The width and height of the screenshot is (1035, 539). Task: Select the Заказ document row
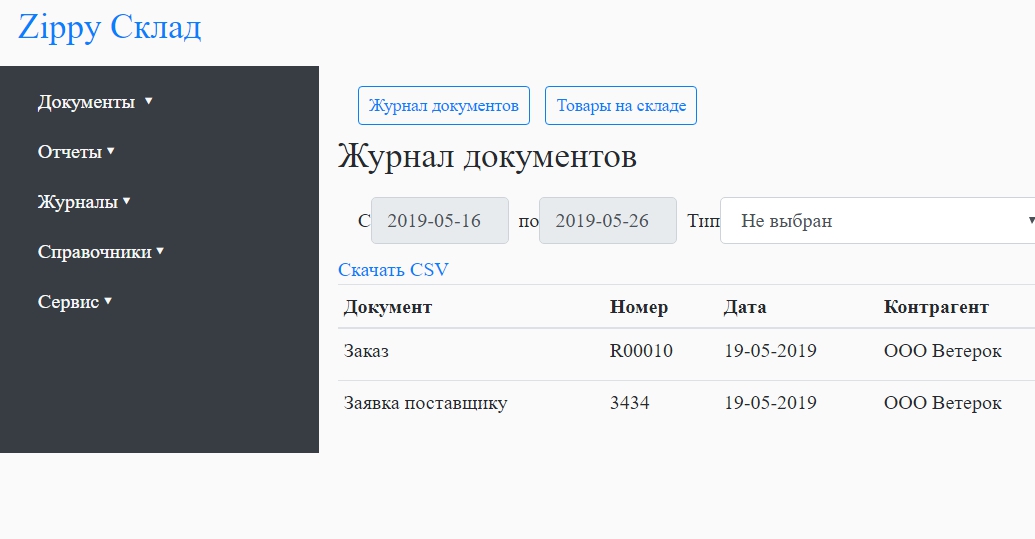pyautogui.click(x=366, y=352)
